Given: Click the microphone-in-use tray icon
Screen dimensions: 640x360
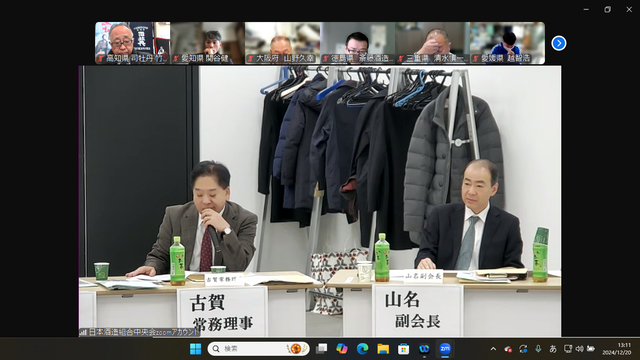Looking at the screenshot, I should [538, 349].
